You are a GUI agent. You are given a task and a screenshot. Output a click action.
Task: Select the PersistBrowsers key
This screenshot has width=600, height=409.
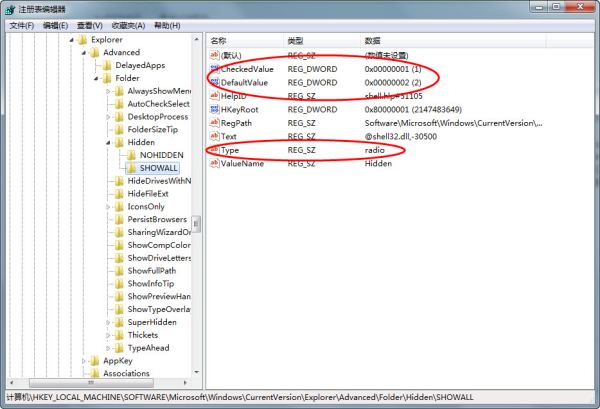[x=157, y=219]
